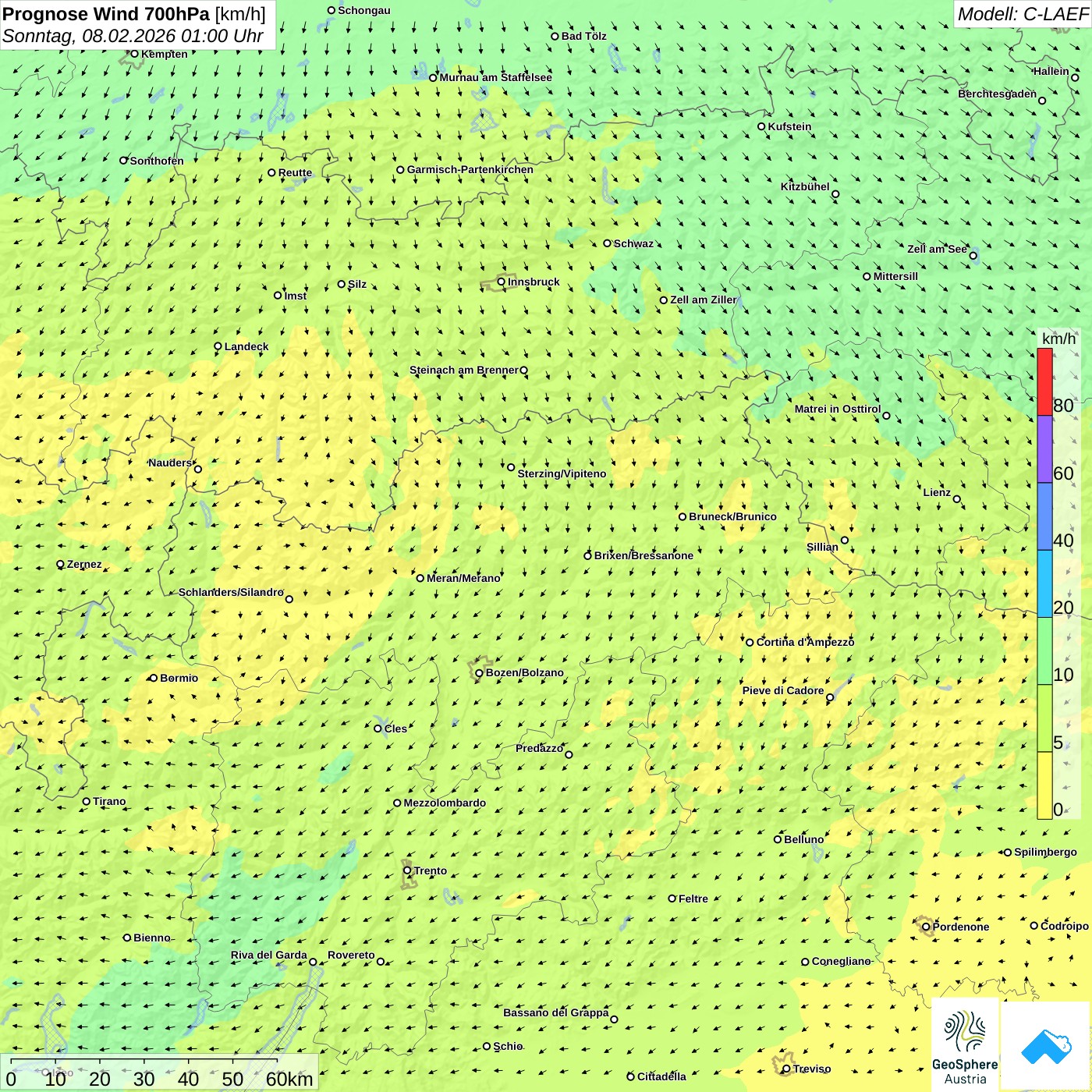Click the 'Sonthofen' place label
Image resolution: width=1092 pixels, height=1092 pixels.
(x=157, y=161)
